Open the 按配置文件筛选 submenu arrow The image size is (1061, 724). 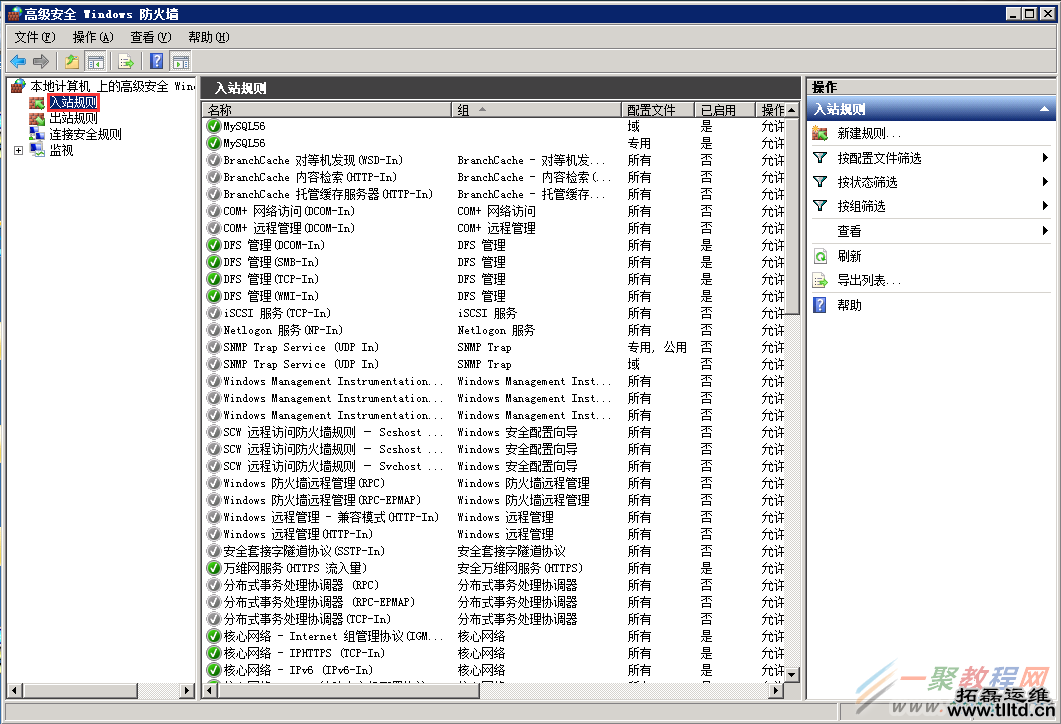point(1045,158)
